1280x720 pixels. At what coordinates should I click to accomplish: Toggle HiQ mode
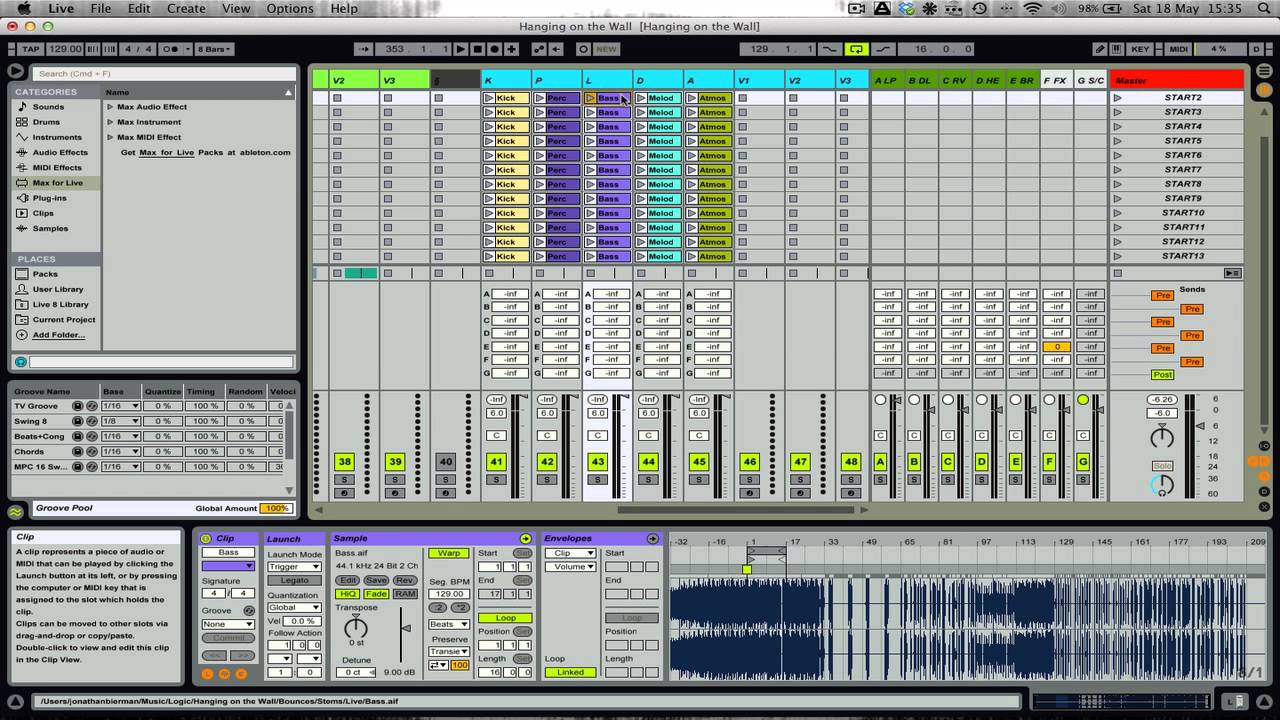click(x=347, y=594)
